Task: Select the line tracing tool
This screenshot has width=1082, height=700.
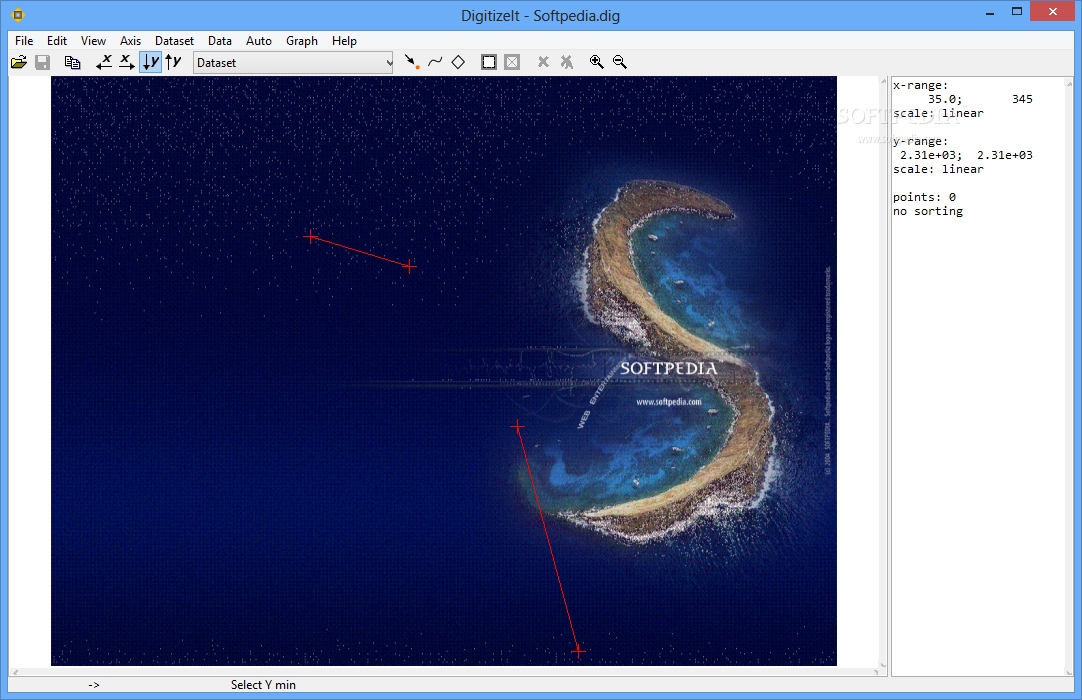Action: 435,62
